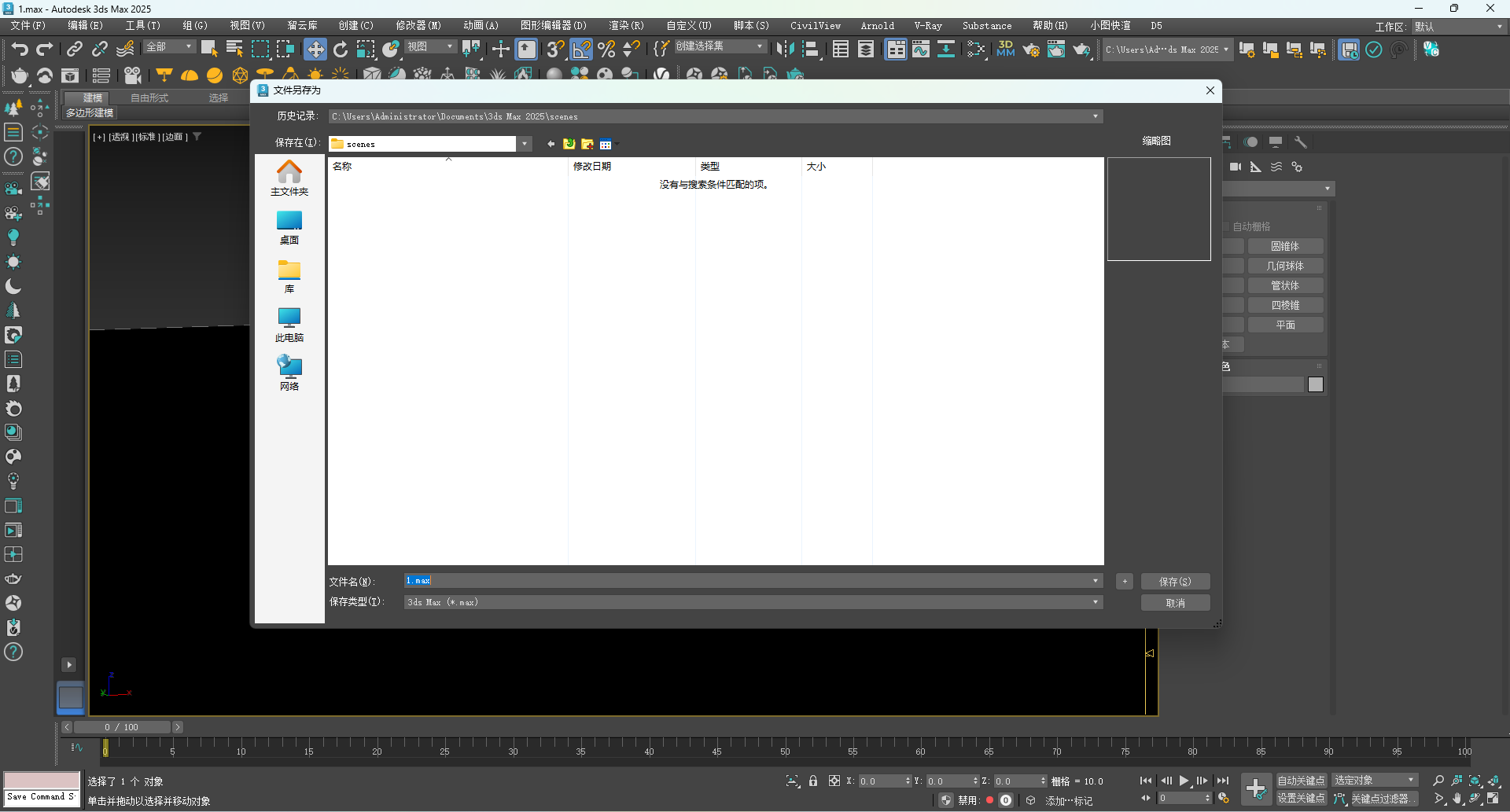Toggle Auto Key (自动关键点) mode
Screen dimensions: 1510x812
(x=1301, y=781)
